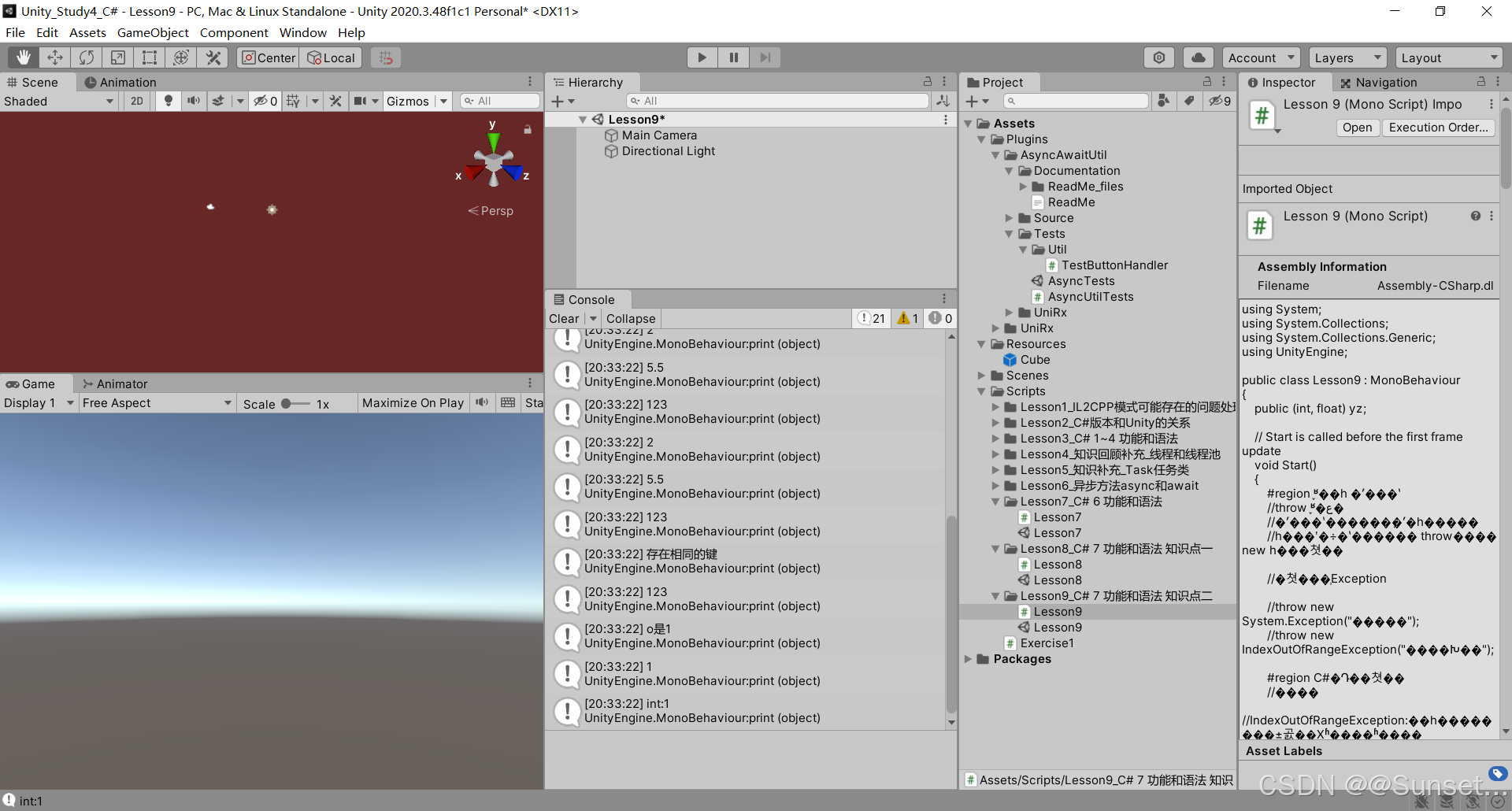Switch to the Animator tab
The image size is (1512, 811).
click(115, 383)
